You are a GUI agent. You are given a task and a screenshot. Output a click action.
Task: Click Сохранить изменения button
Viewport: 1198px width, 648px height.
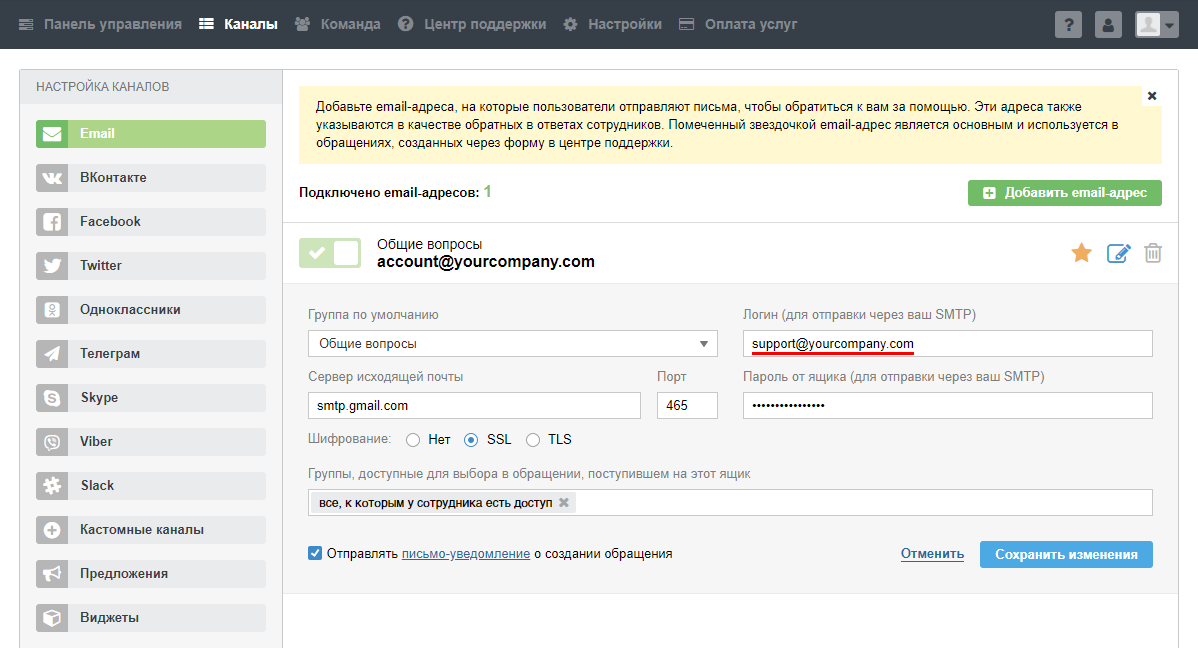click(x=1066, y=554)
